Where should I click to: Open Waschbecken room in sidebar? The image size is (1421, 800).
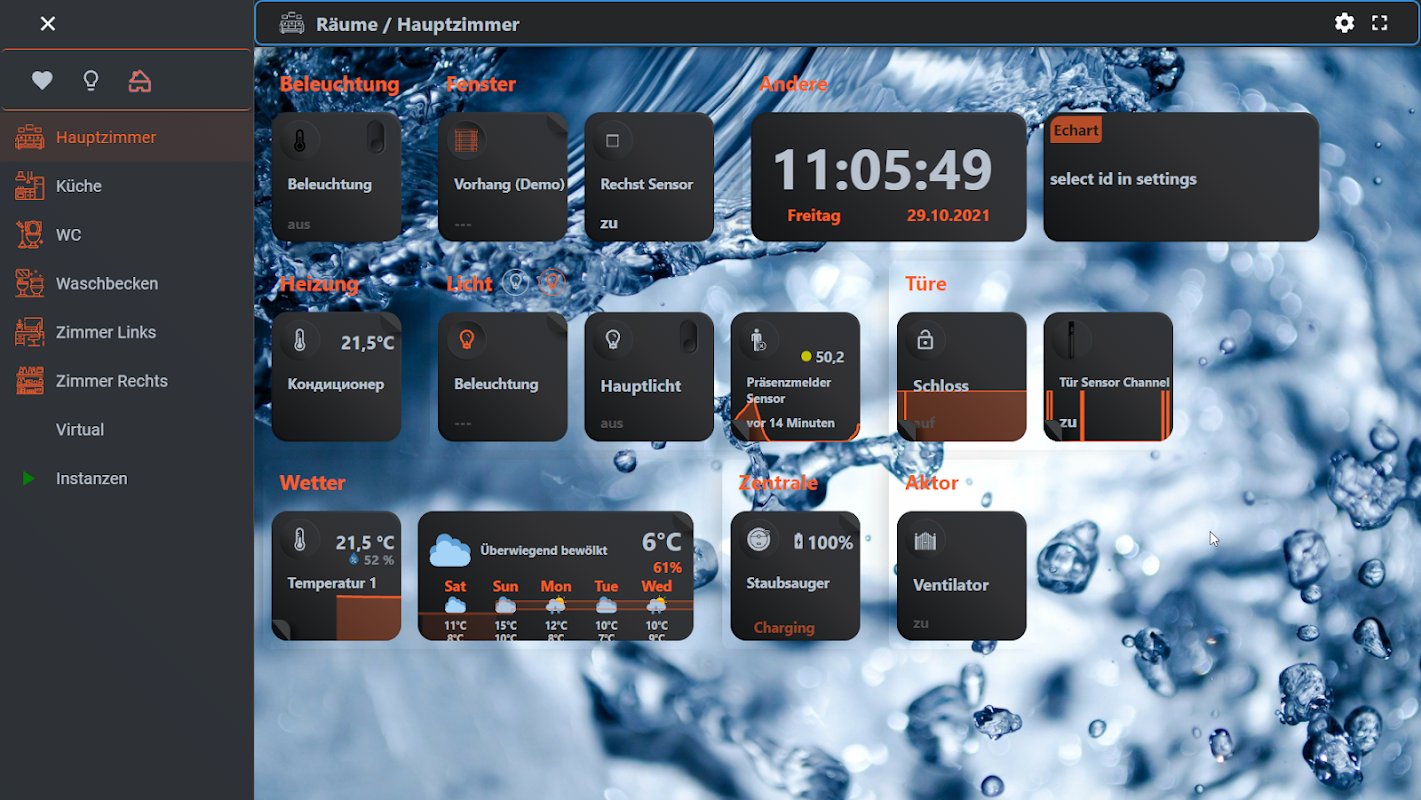pos(127,283)
